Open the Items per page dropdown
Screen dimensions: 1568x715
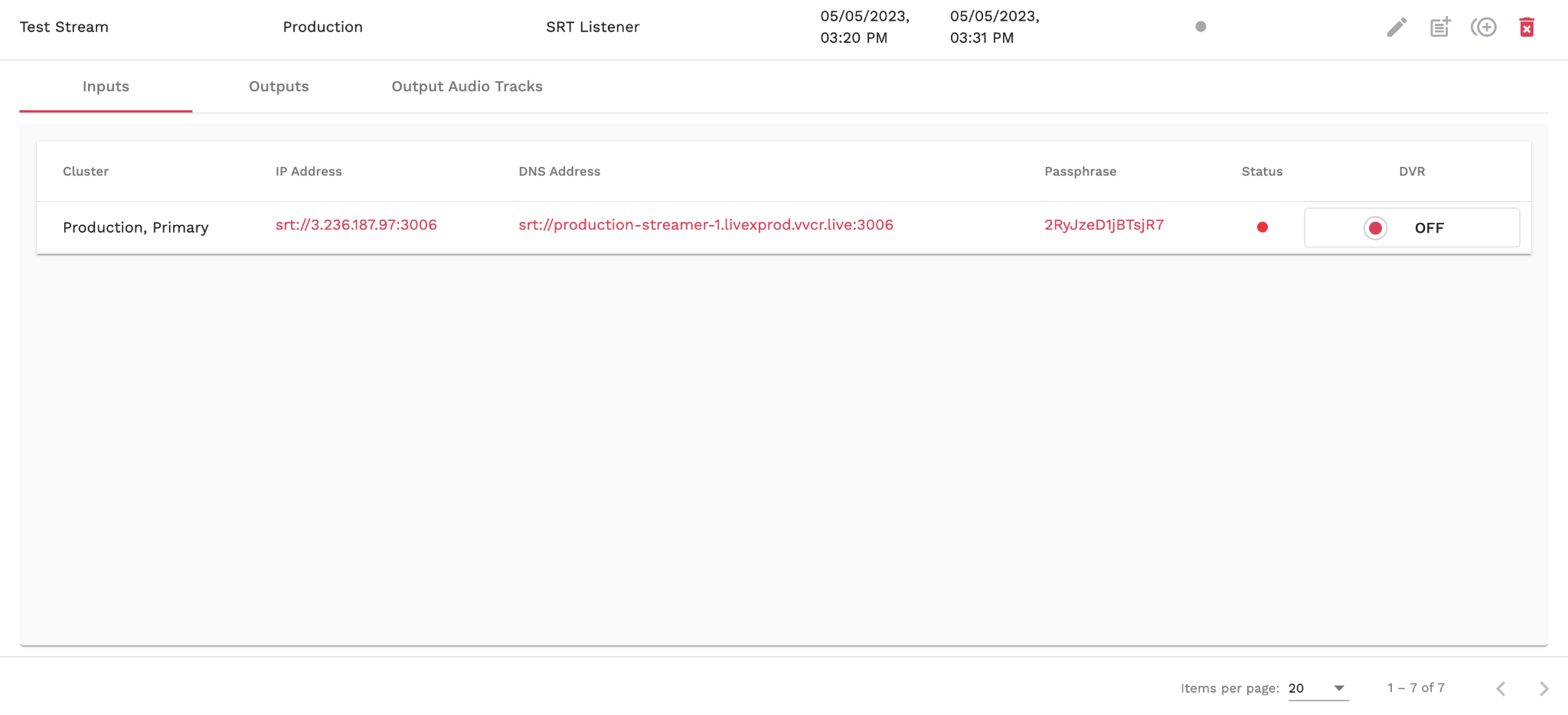(x=1317, y=688)
